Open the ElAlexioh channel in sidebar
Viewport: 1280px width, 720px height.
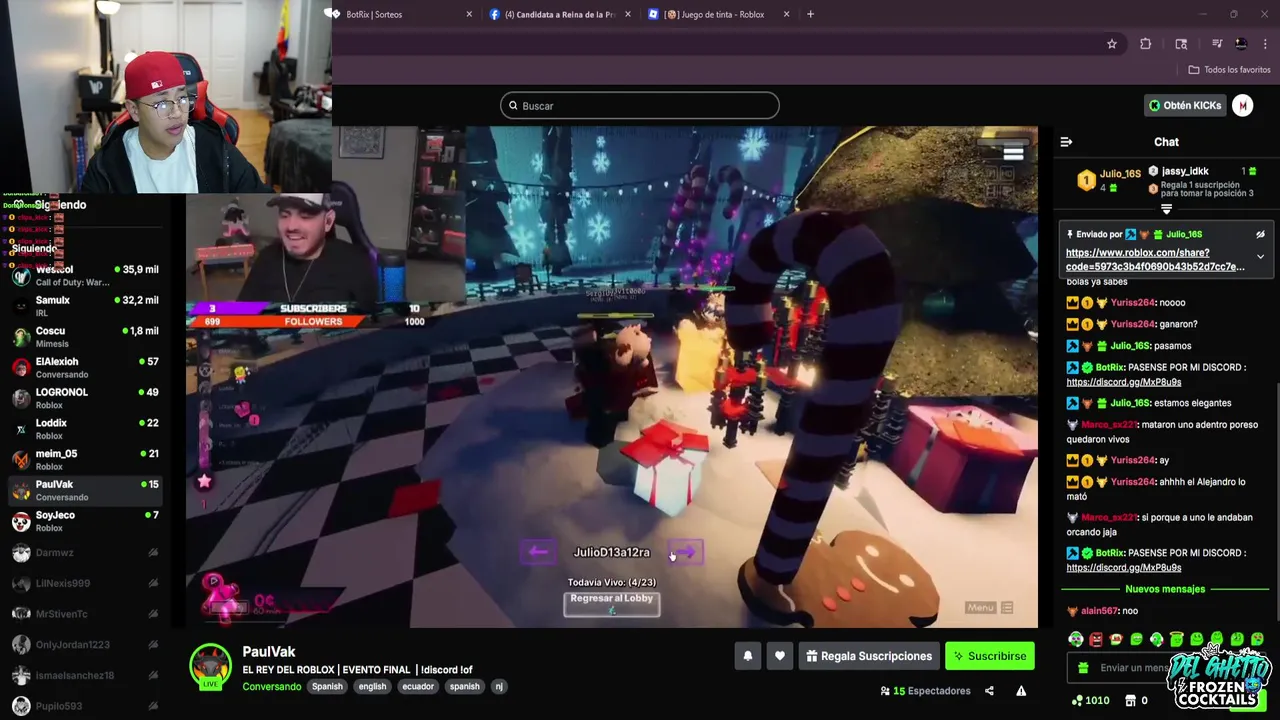coord(85,367)
